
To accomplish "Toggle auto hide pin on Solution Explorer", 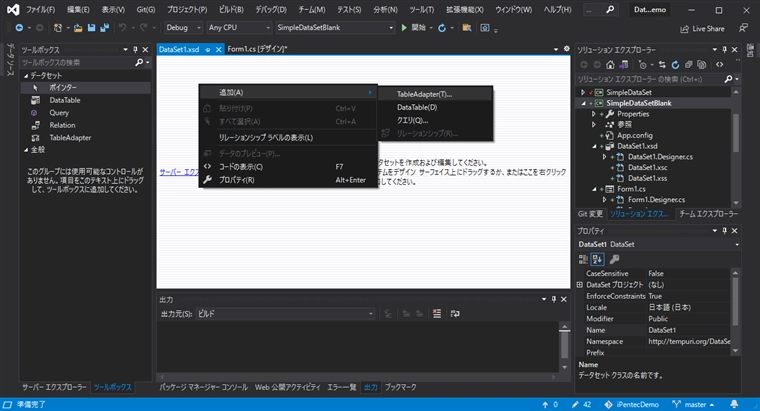I will 725,49.
